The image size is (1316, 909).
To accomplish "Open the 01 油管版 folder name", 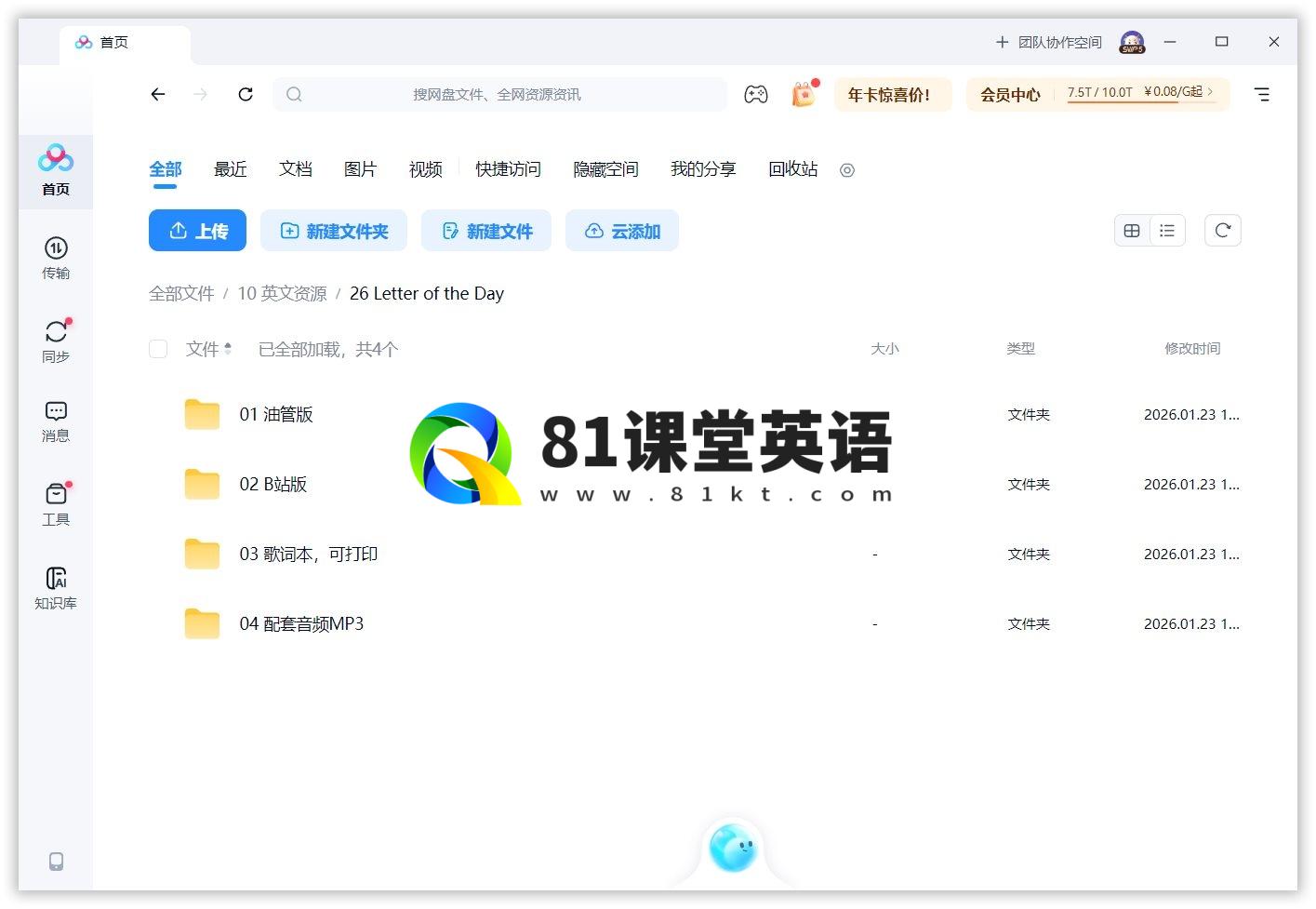I will (276, 414).
